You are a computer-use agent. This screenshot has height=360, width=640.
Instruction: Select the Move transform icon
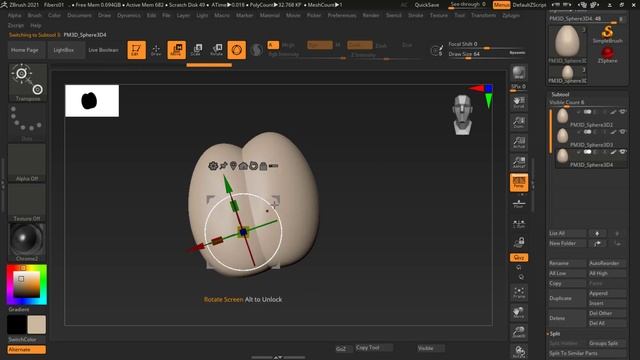(176, 50)
